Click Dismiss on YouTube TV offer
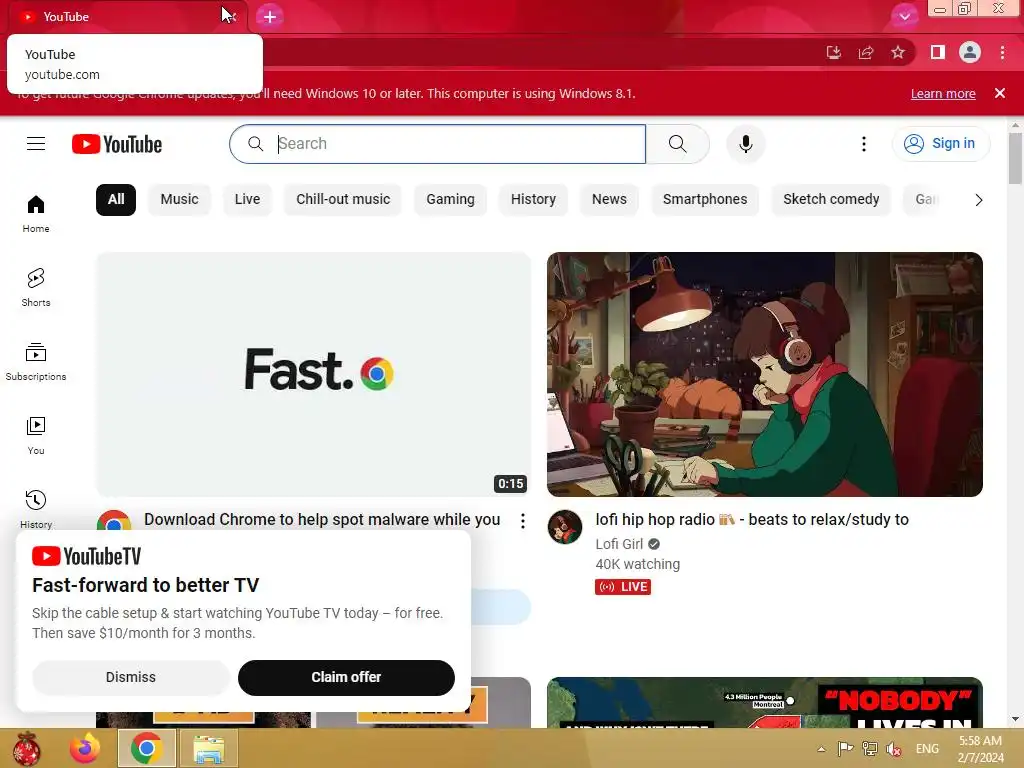Viewport: 1024px width, 768px height. [x=131, y=677]
